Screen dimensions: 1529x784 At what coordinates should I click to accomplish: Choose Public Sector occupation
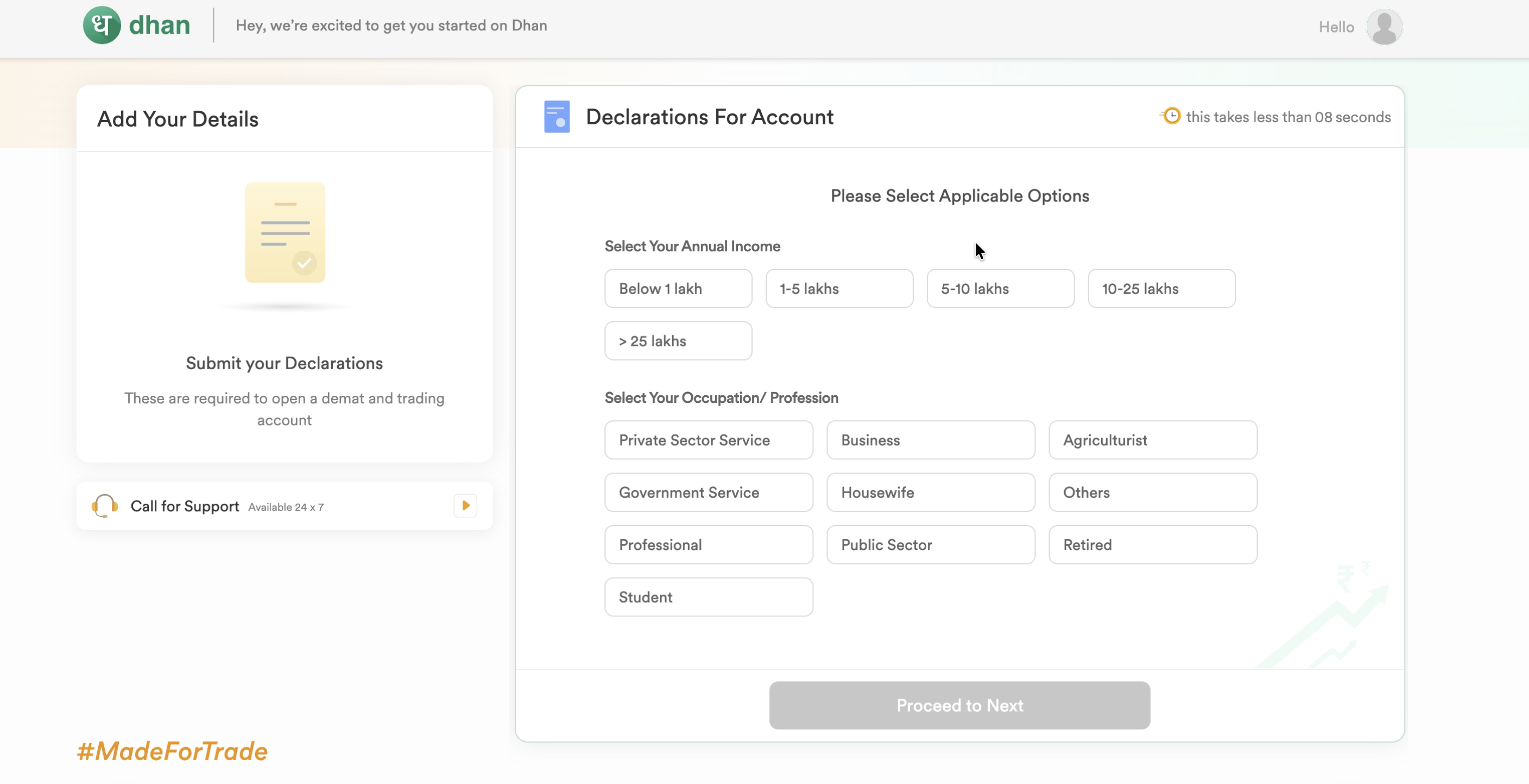[931, 544]
